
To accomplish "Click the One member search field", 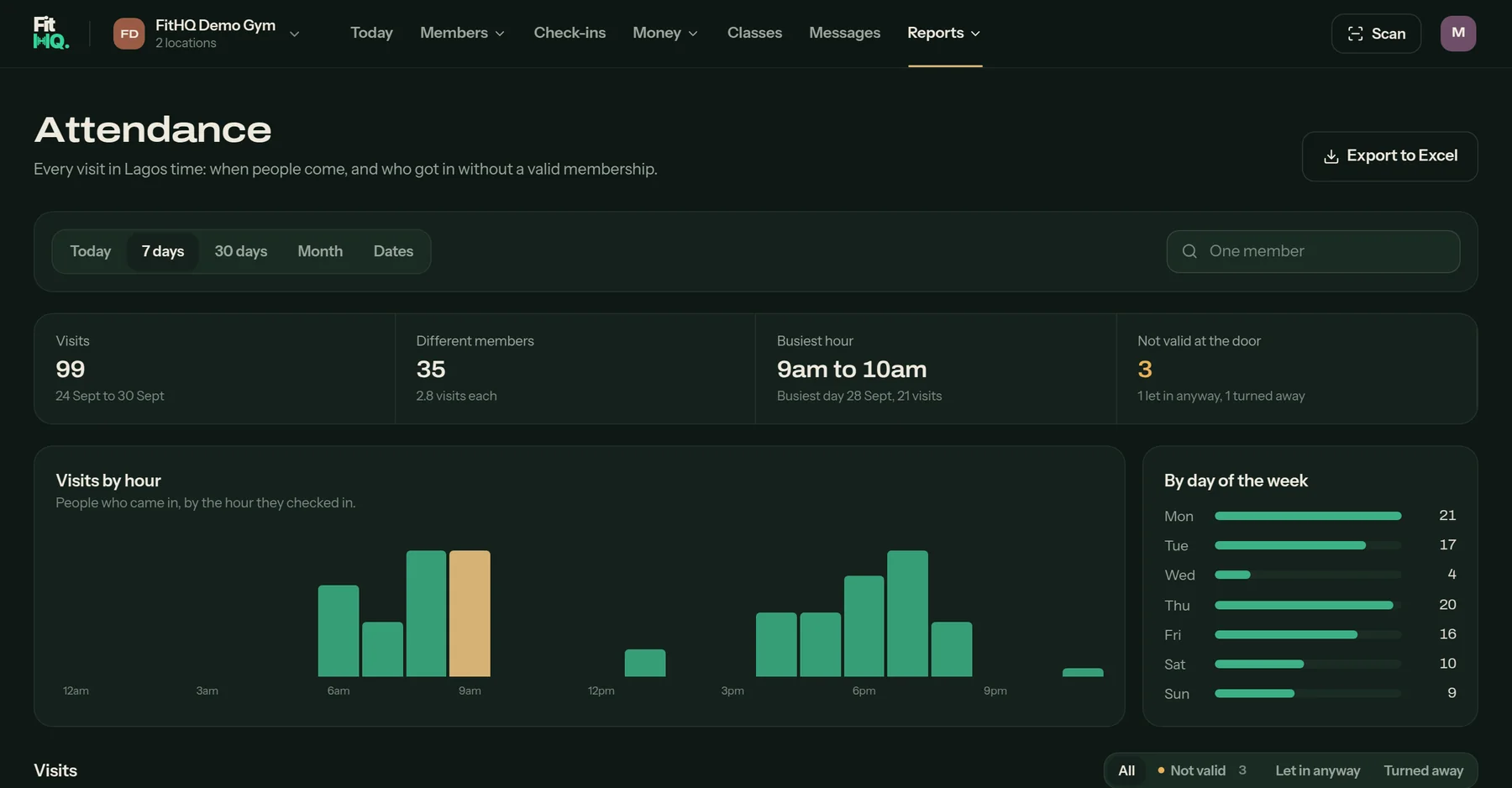I will (1313, 251).
